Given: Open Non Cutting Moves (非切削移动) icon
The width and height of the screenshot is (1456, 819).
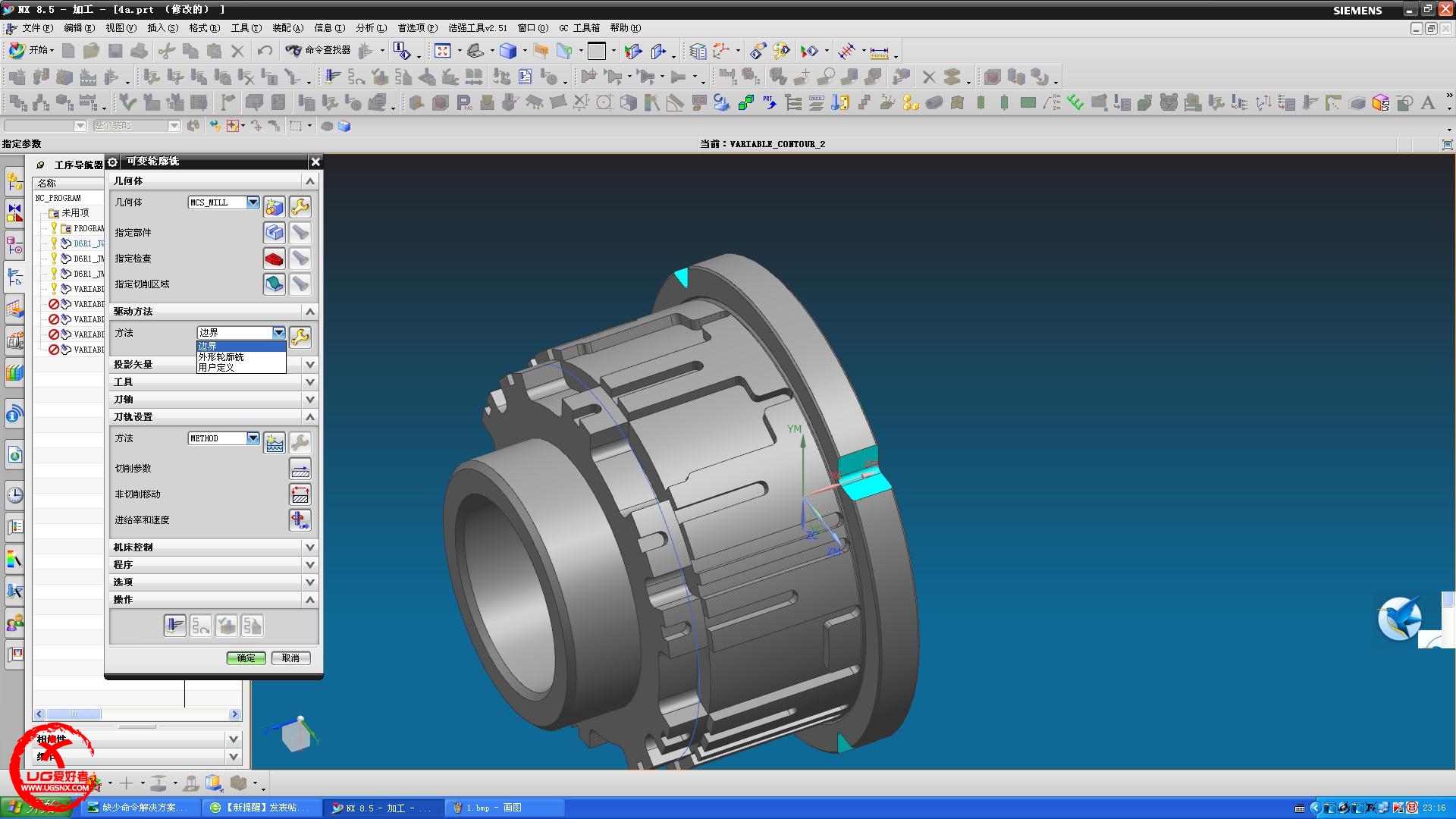Looking at the screenshot, I should pyautogui.click(x=300, y=494).
